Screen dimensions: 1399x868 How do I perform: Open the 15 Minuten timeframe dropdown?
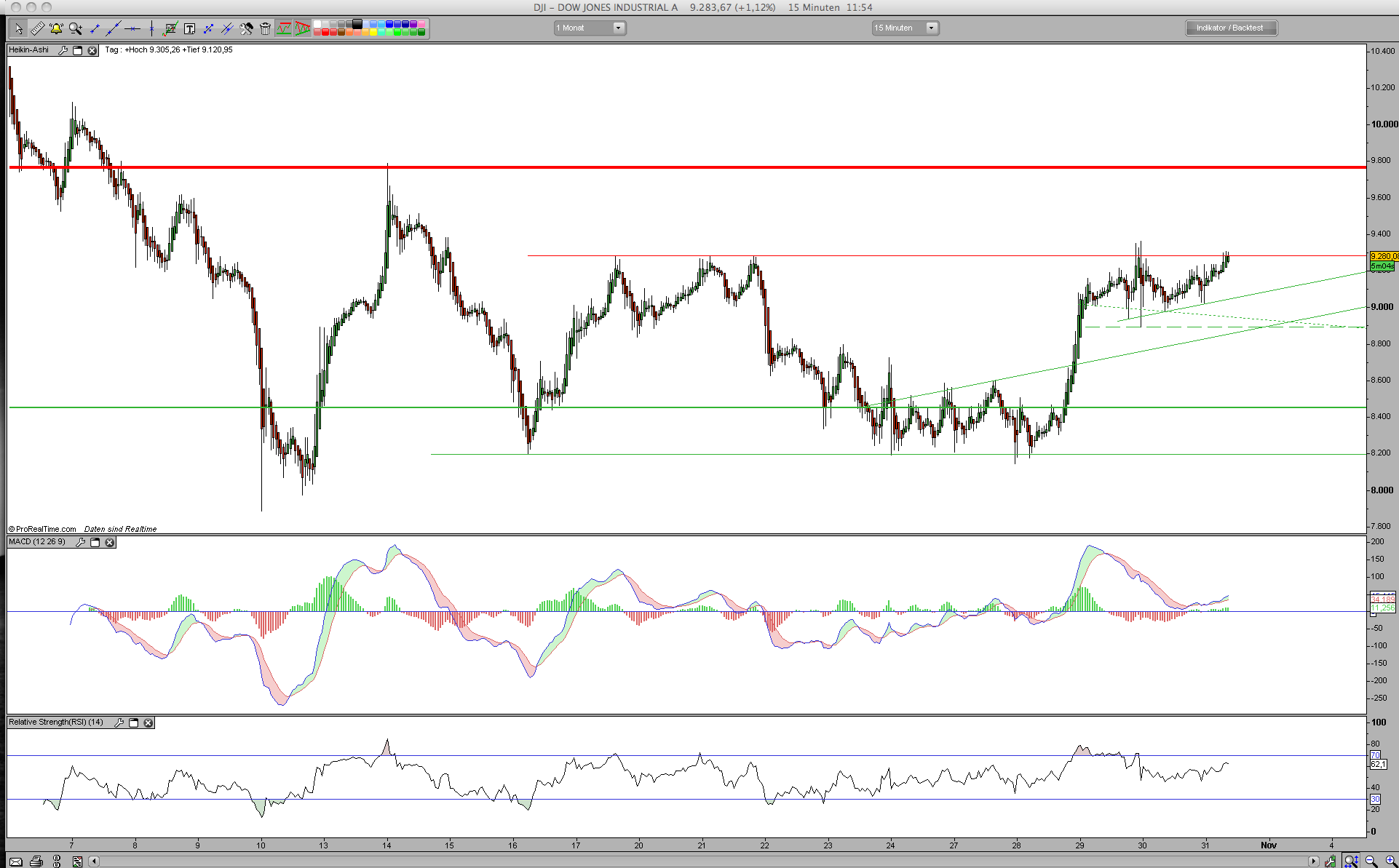pos(905,28)
